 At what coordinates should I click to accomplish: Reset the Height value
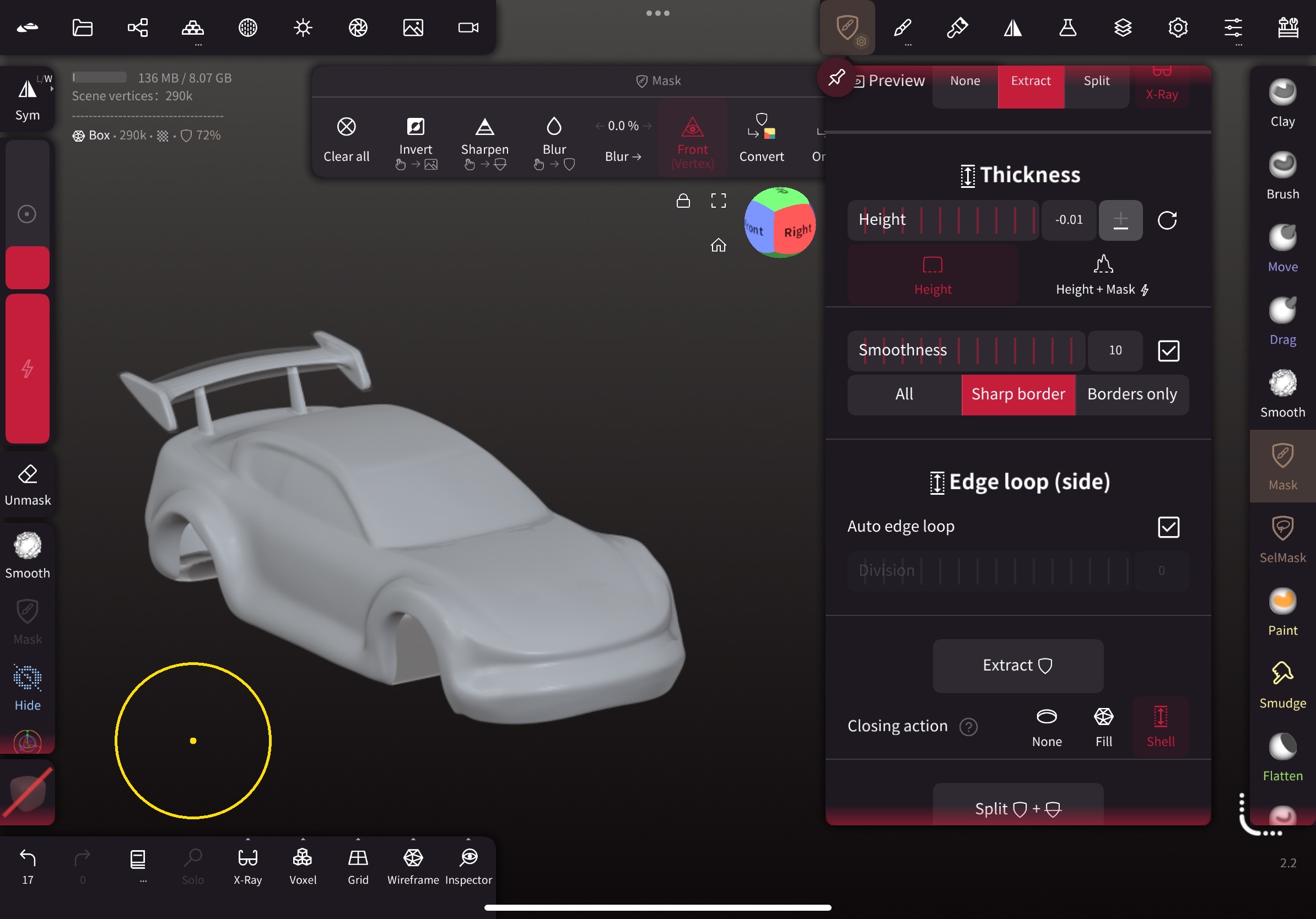click(x=1167, y=220)
